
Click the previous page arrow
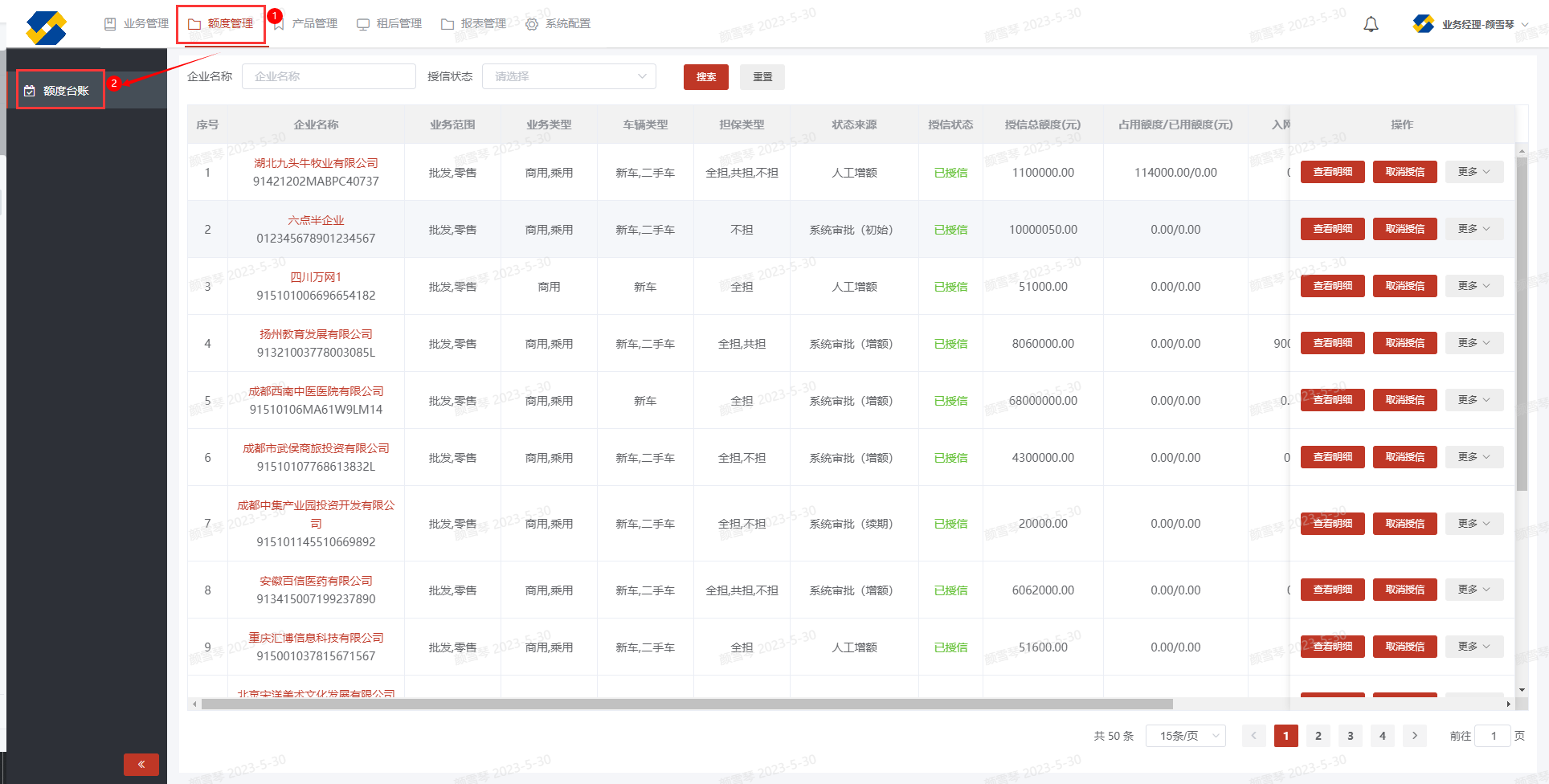(1253, 735)
